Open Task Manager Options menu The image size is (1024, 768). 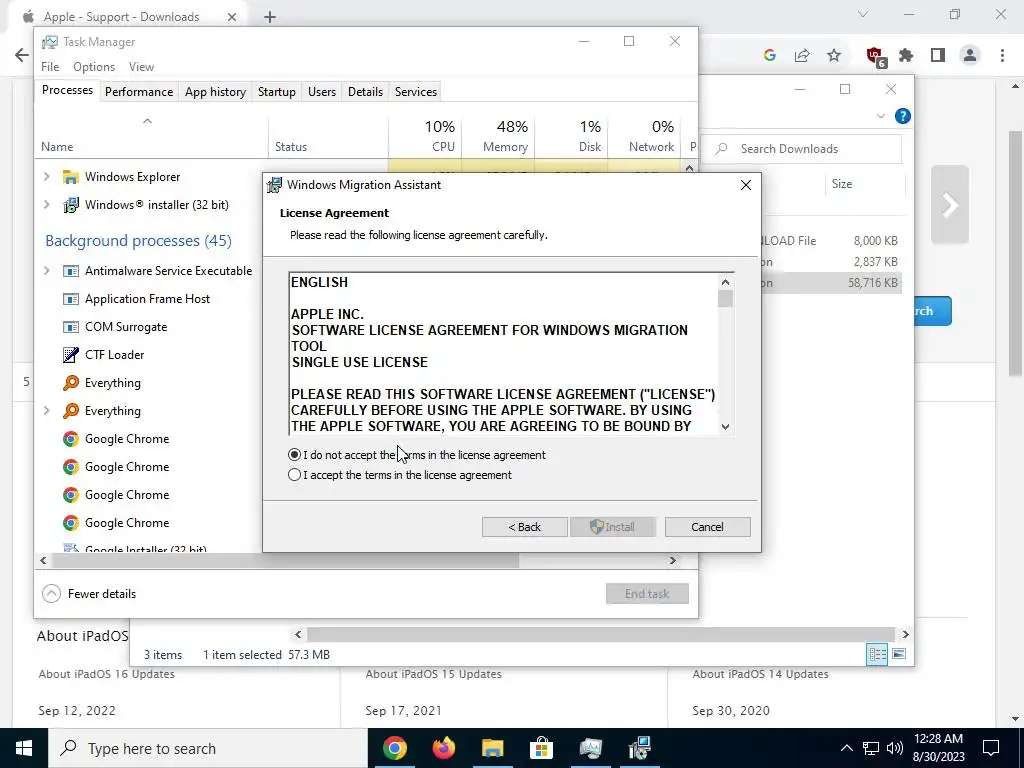pyautogui.click(x=94, y=67)
